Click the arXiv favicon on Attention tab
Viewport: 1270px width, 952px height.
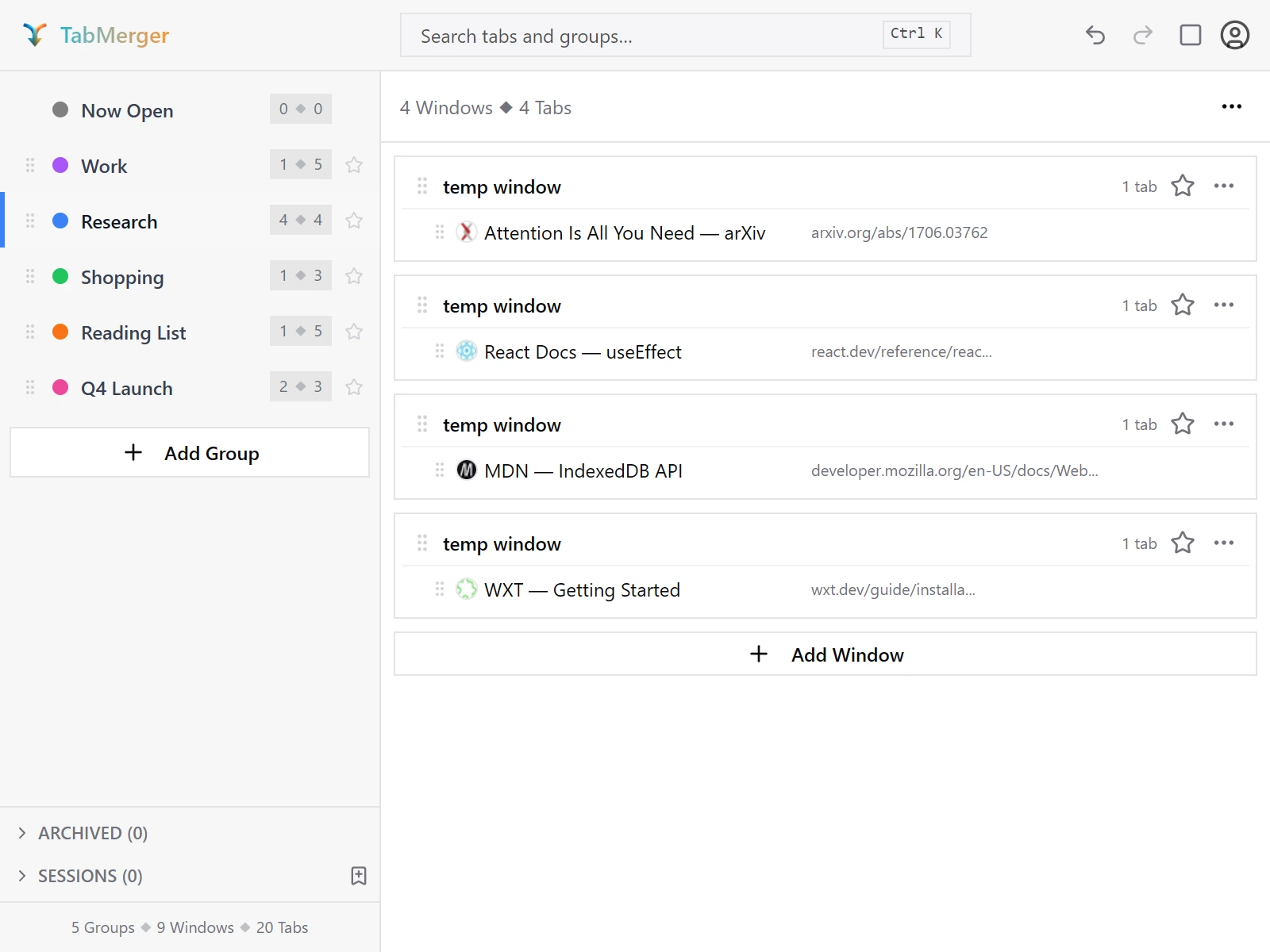coord(467,232)
